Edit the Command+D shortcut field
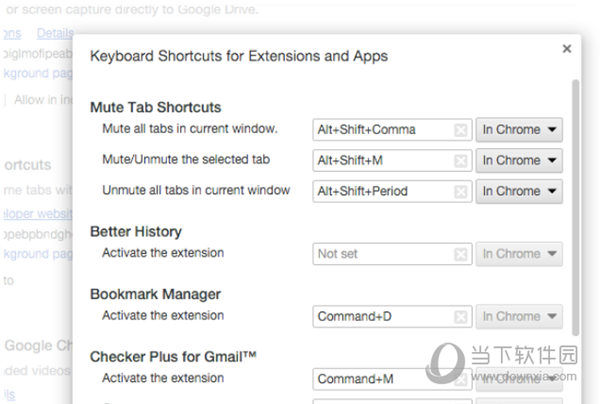600x404 pixels. point(392,316)
